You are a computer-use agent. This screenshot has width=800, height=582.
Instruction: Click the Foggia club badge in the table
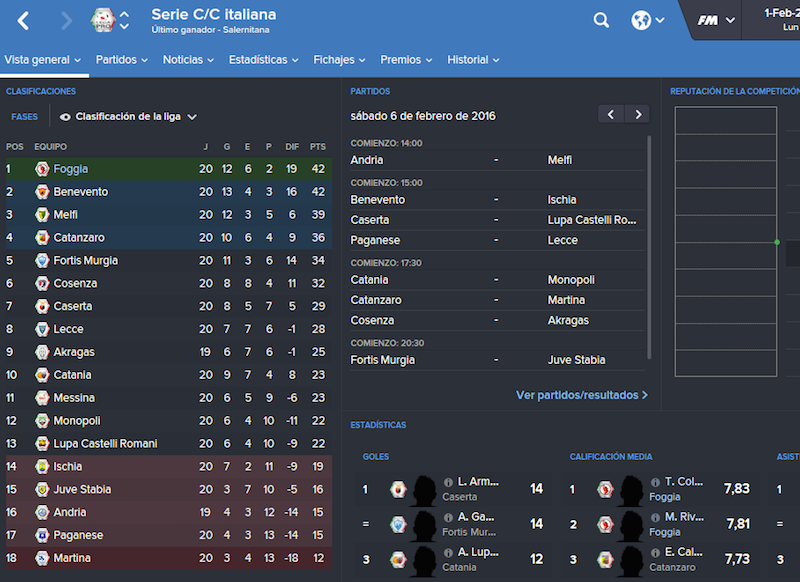coord(42,169)
